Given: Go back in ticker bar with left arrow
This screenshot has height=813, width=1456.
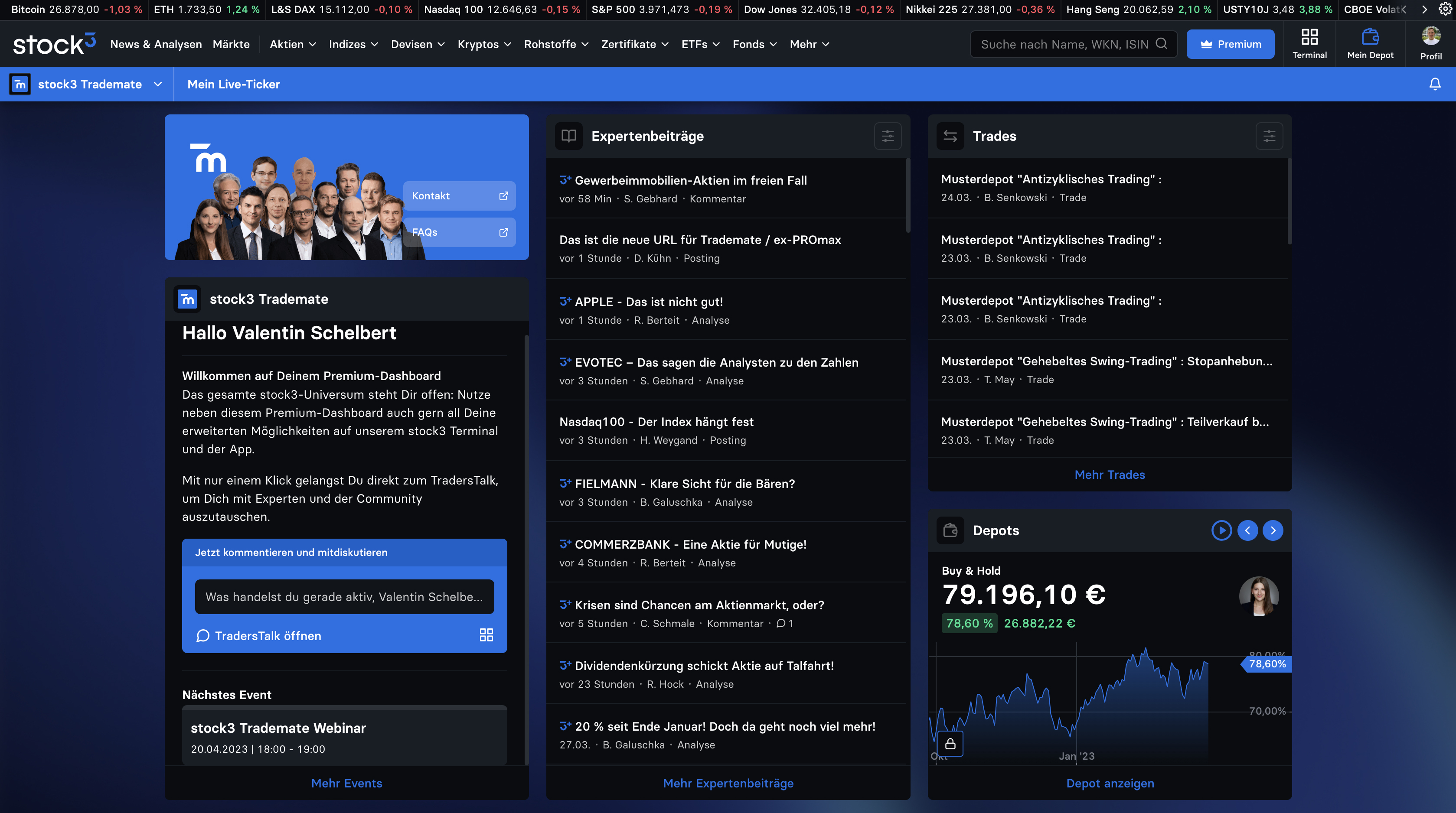Looking at the screenshot, I should 1404,10.
